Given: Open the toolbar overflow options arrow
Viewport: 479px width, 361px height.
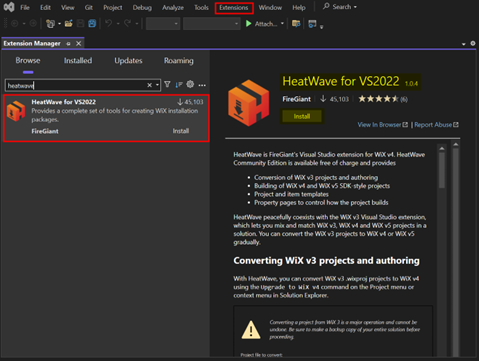Looking at the screenshot, I should pos(321,27).
